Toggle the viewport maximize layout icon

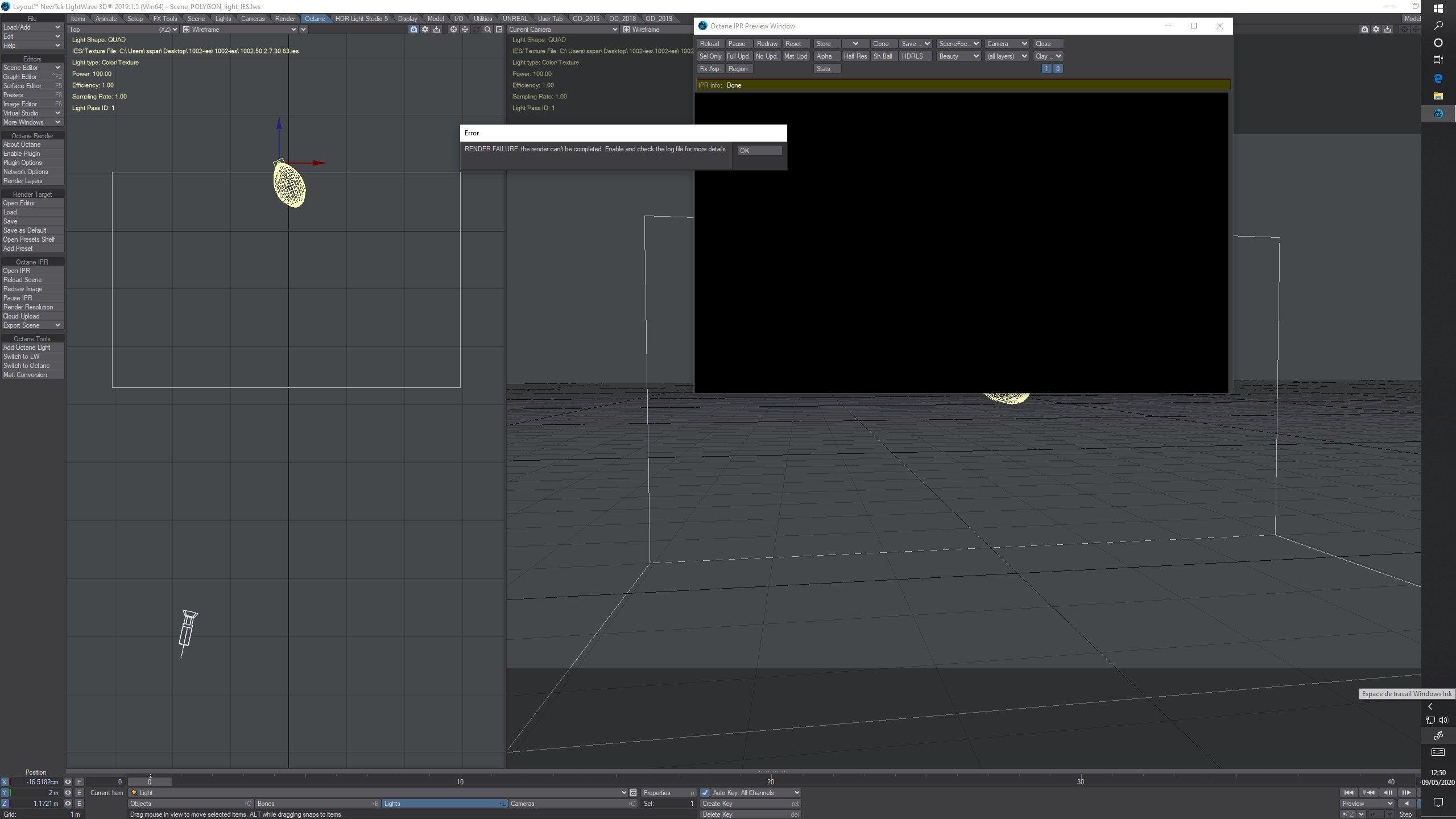coord(499,30)
